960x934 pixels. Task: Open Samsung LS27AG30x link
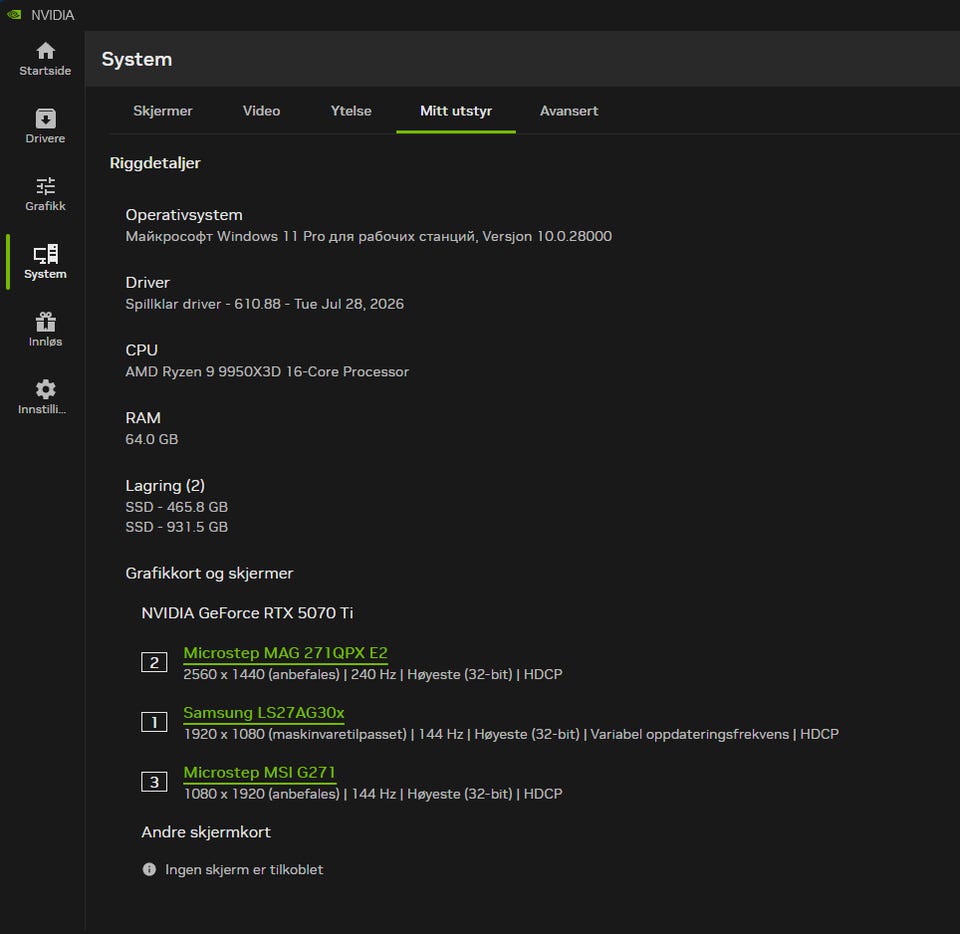click(x=264, y=713)
